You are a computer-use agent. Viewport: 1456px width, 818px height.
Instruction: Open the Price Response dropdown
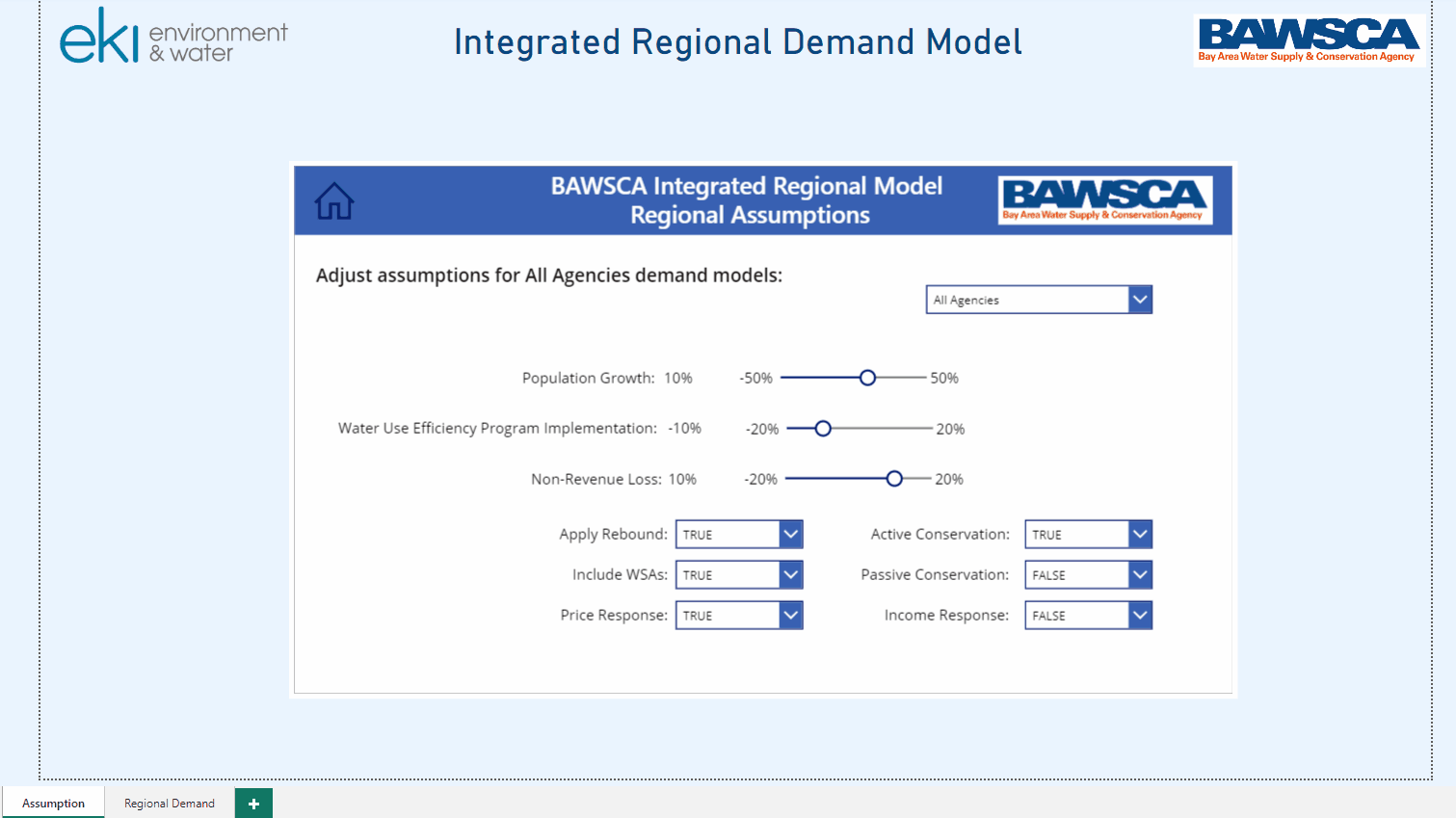(739, 615)
